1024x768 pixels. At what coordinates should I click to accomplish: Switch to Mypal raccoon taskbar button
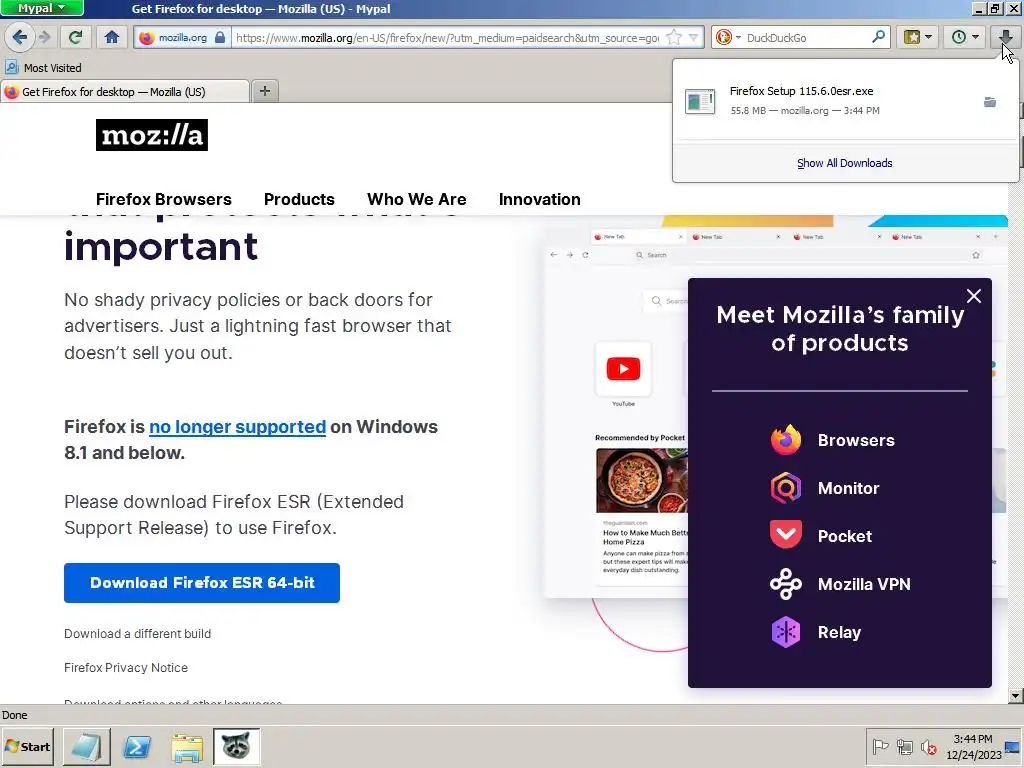(236, 746)
